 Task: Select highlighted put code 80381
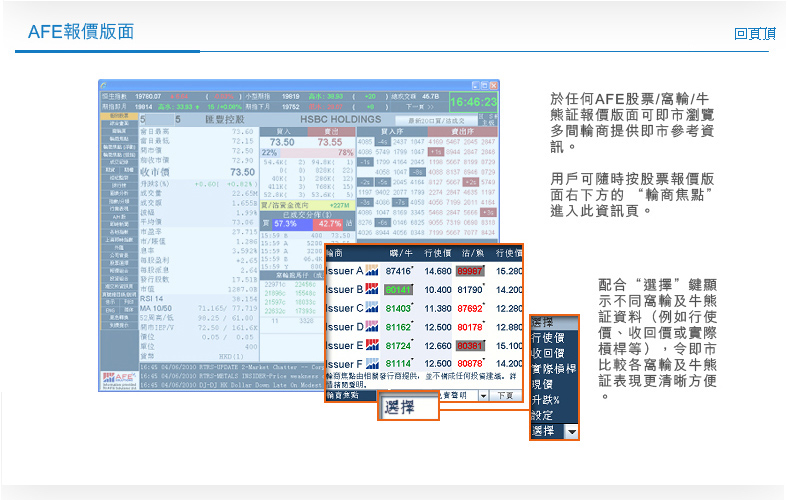(x=470, y=346)
